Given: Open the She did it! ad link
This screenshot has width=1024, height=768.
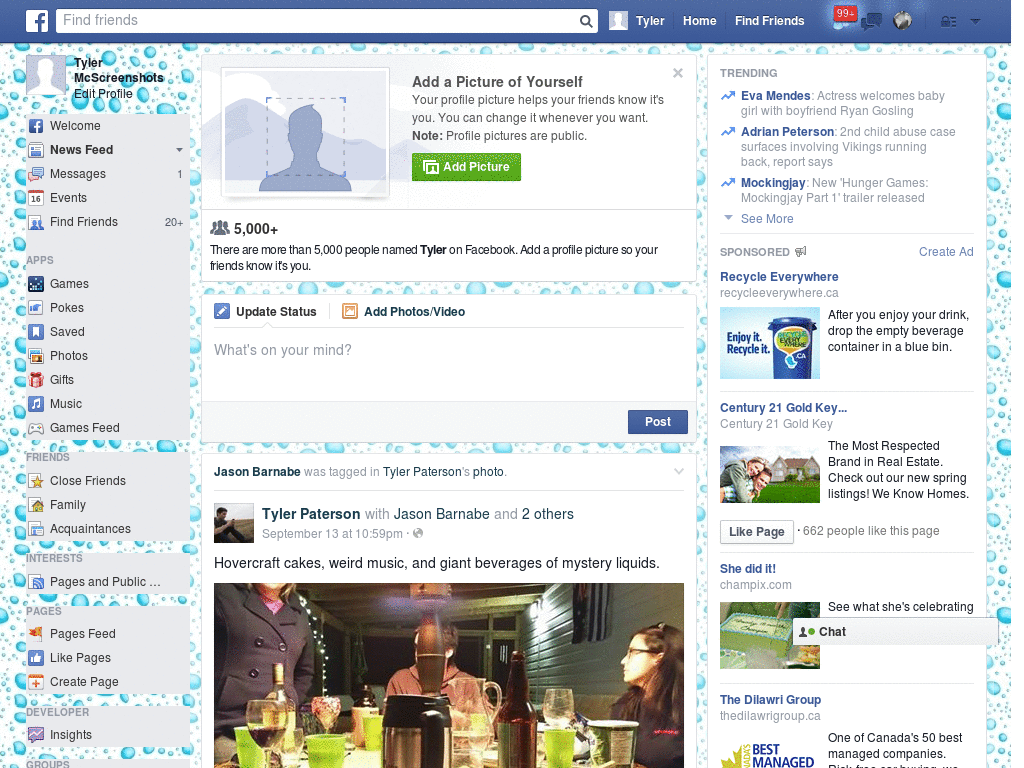Looking at the screenshot, I should click(x=748, y=569).
